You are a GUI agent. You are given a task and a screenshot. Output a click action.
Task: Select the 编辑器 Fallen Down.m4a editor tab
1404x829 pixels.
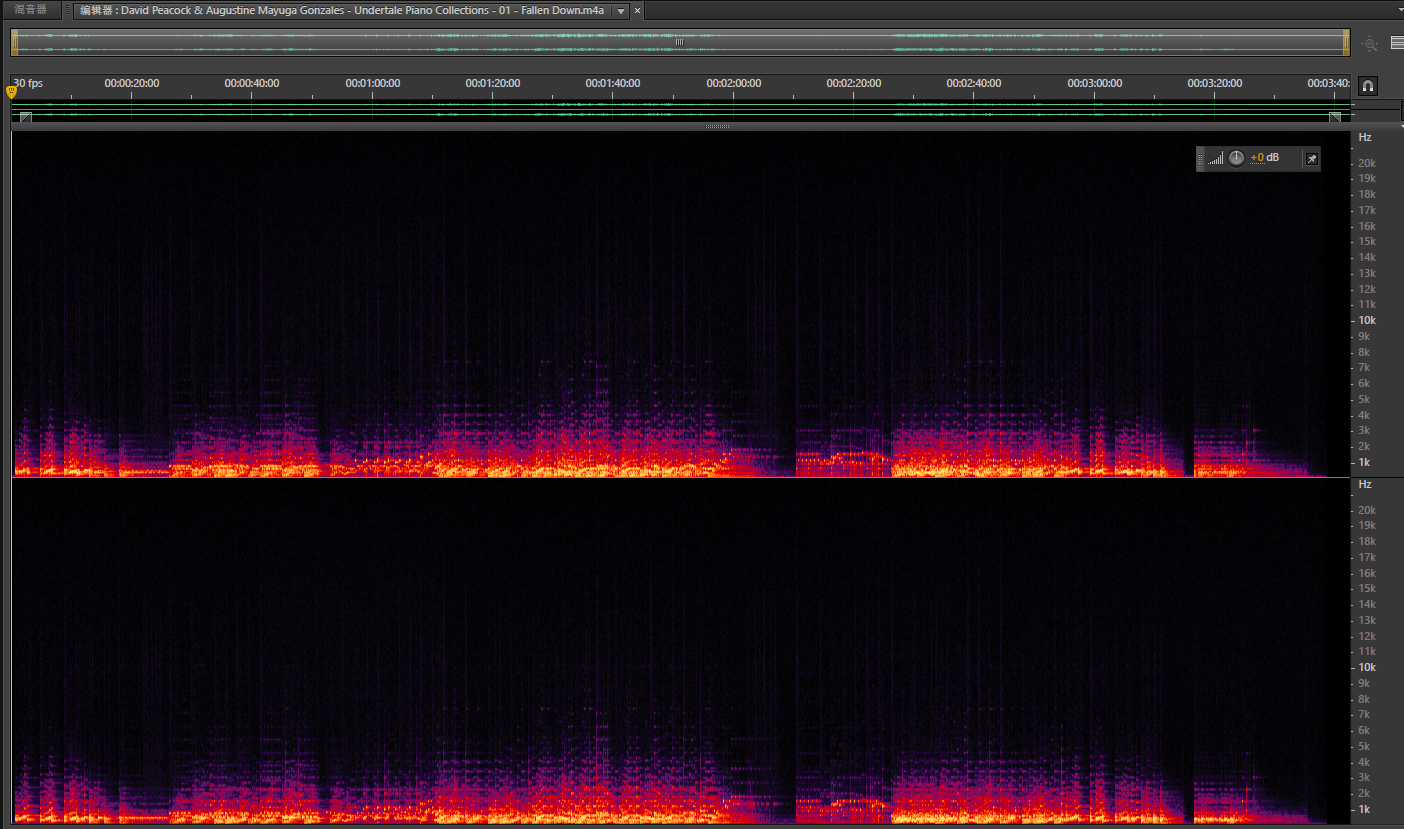pyautogui.click(x=342, y=11)
